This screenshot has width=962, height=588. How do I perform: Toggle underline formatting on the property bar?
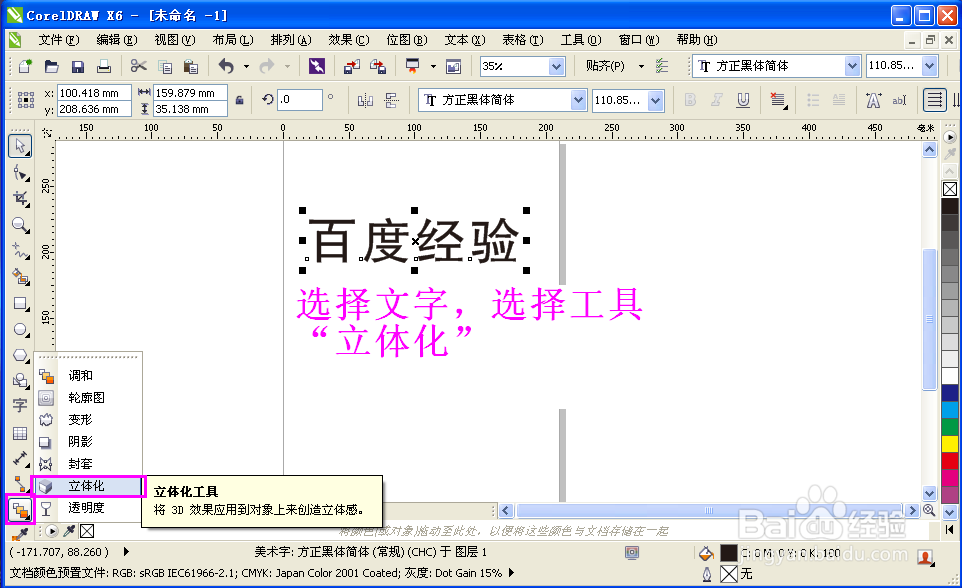(x=743, y=99)
